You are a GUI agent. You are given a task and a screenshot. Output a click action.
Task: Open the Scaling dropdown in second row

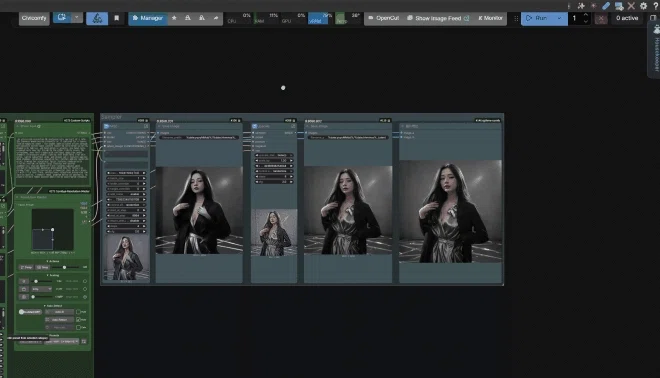[42, 289]
